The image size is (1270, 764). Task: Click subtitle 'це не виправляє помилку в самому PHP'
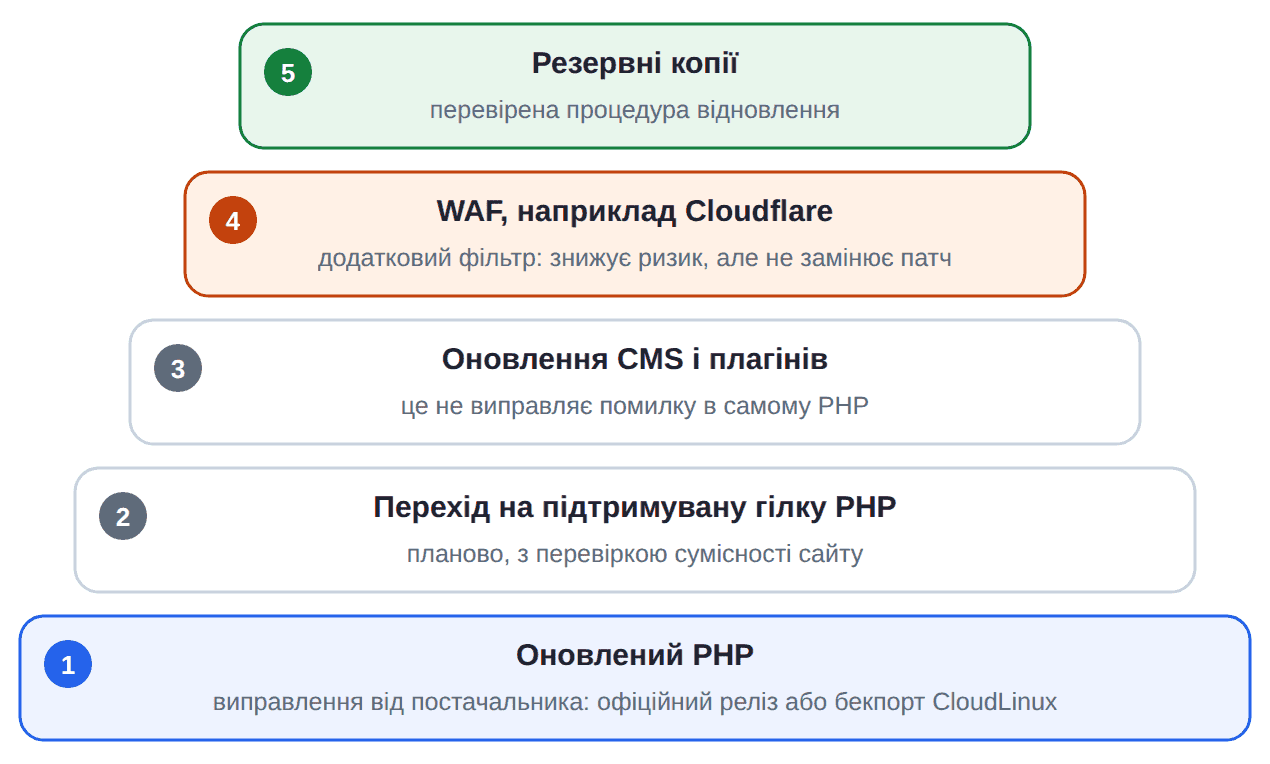(635, 406)
